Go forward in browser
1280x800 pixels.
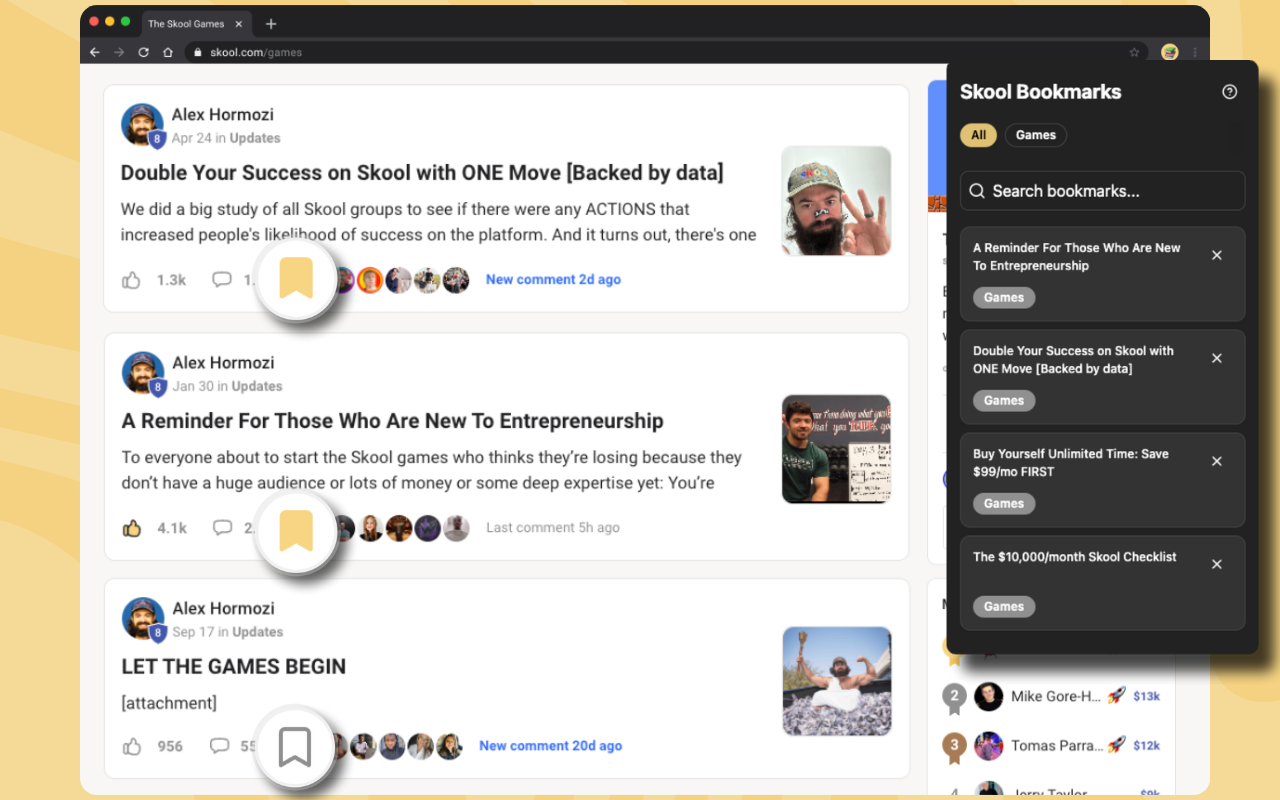point(119,52)
